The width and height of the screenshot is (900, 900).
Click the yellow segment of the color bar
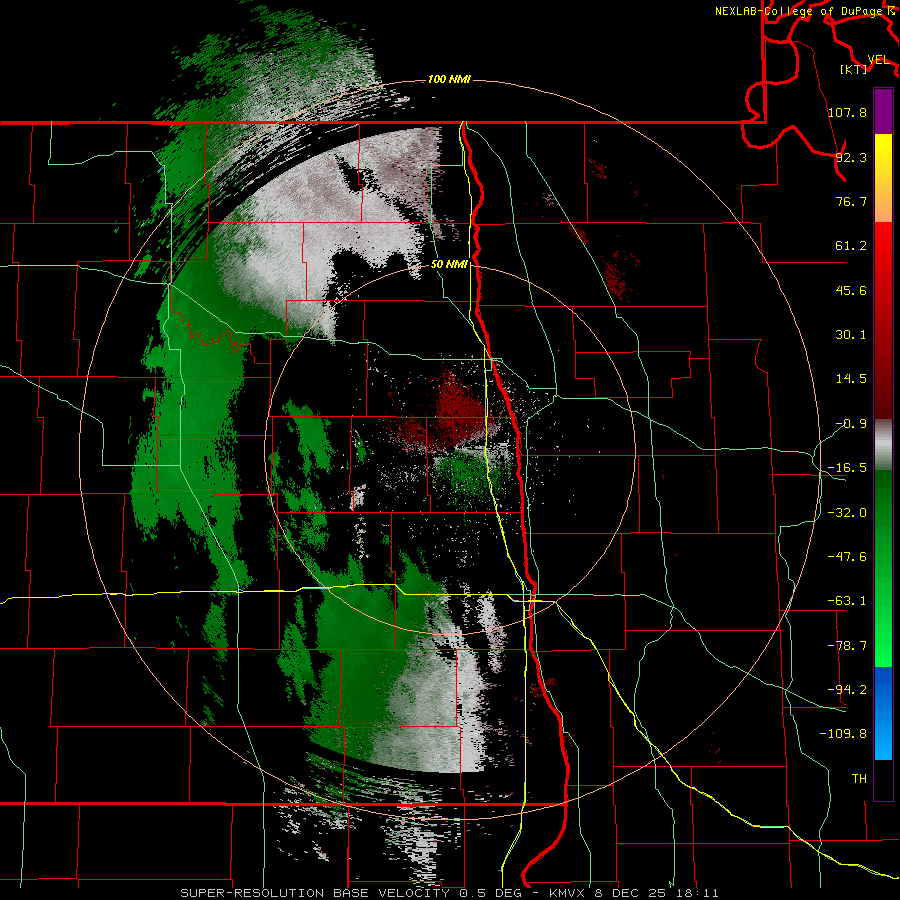(883, 178)
